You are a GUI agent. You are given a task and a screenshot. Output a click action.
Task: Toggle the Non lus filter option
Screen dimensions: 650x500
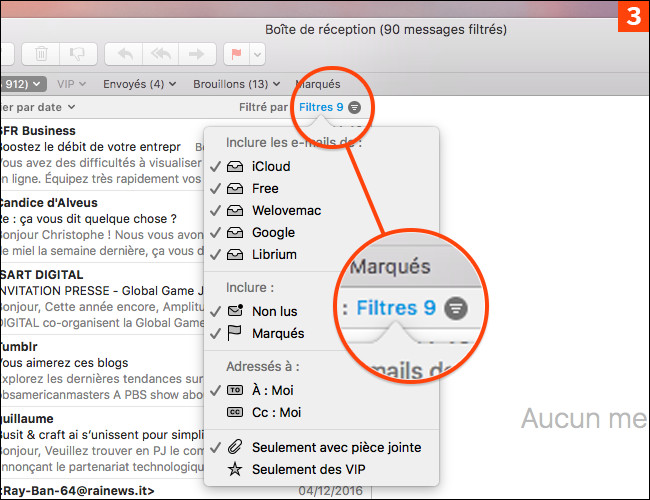[x=274, y=311]
